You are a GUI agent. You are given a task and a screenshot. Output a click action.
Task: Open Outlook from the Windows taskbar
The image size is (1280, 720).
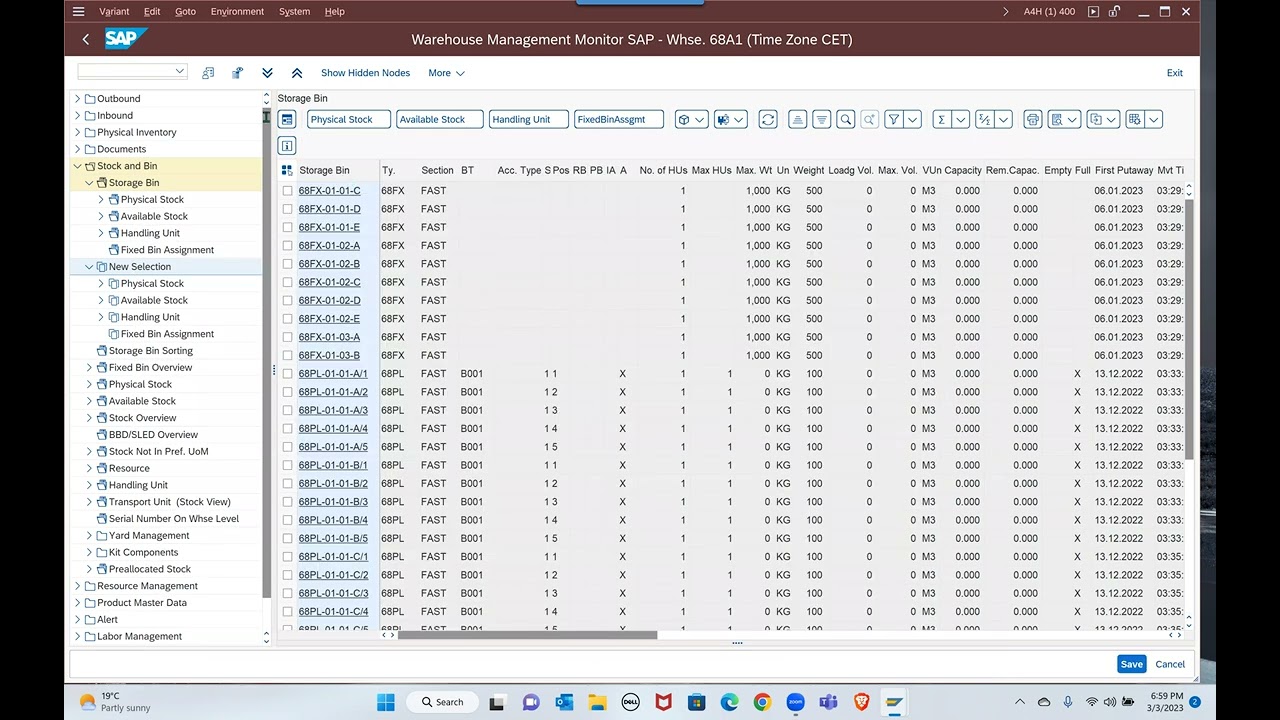pos(563,702)
